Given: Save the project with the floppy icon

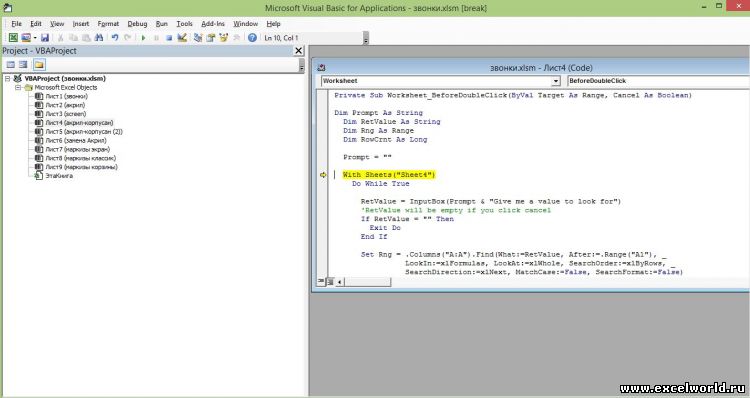Looking at the screenshot, I should (45, 38).
